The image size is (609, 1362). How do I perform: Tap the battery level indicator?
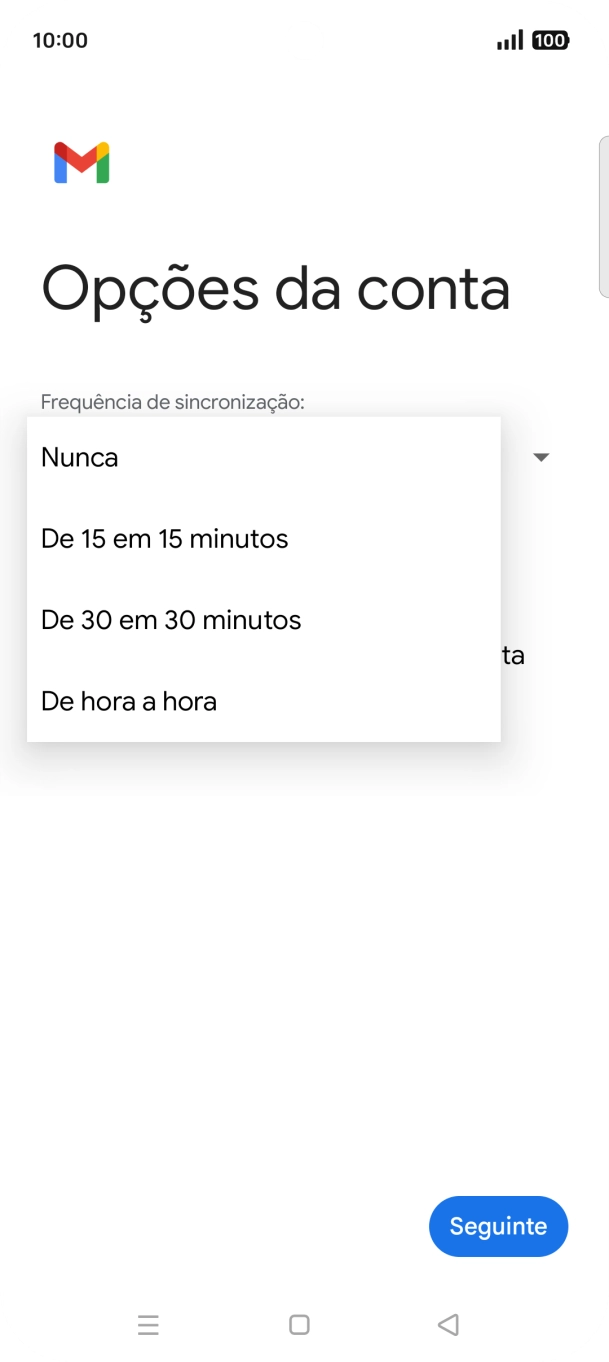click(x=551, y=40)
